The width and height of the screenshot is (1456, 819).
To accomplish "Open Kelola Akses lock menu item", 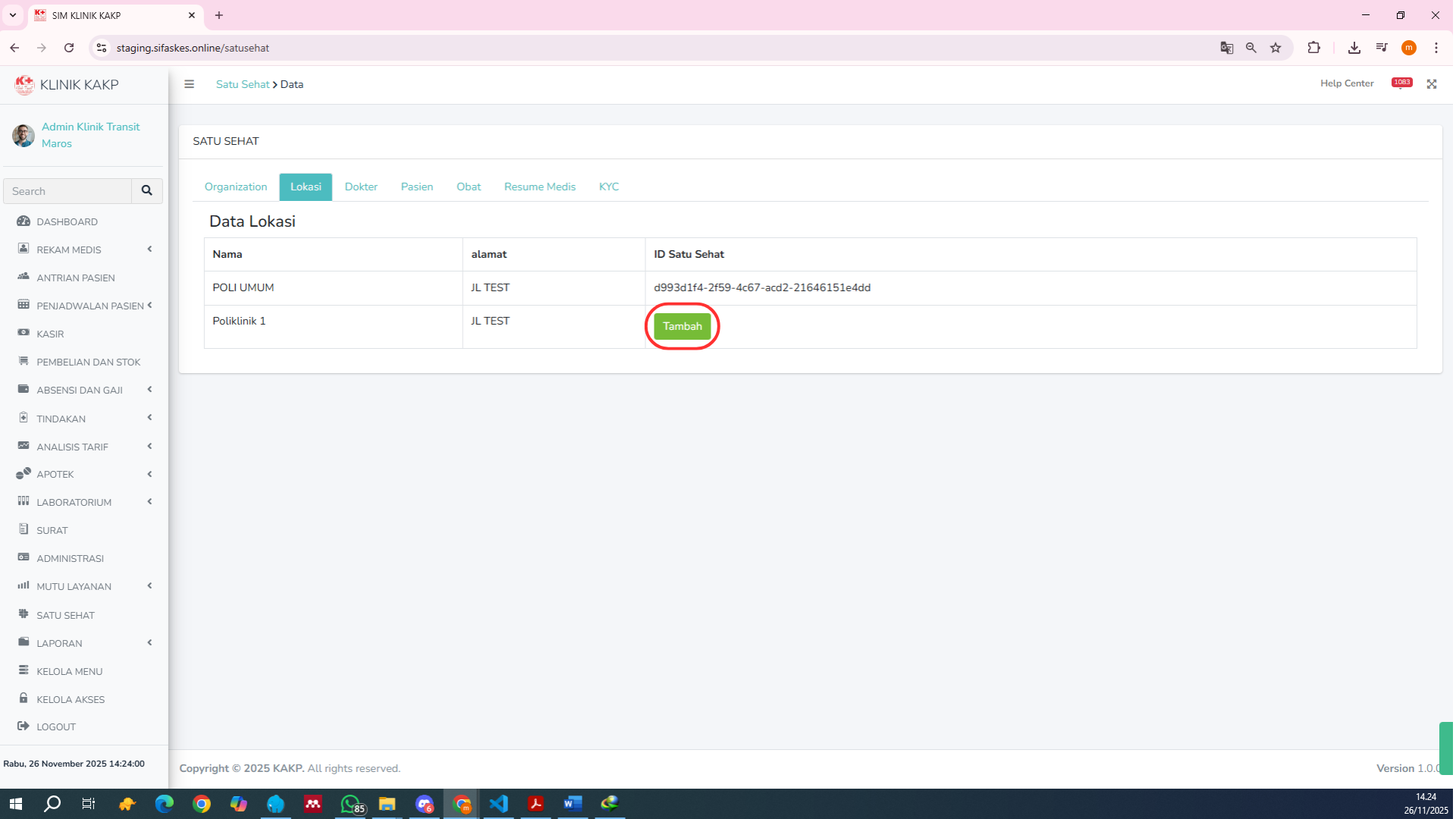I will (x=71, y=699).
